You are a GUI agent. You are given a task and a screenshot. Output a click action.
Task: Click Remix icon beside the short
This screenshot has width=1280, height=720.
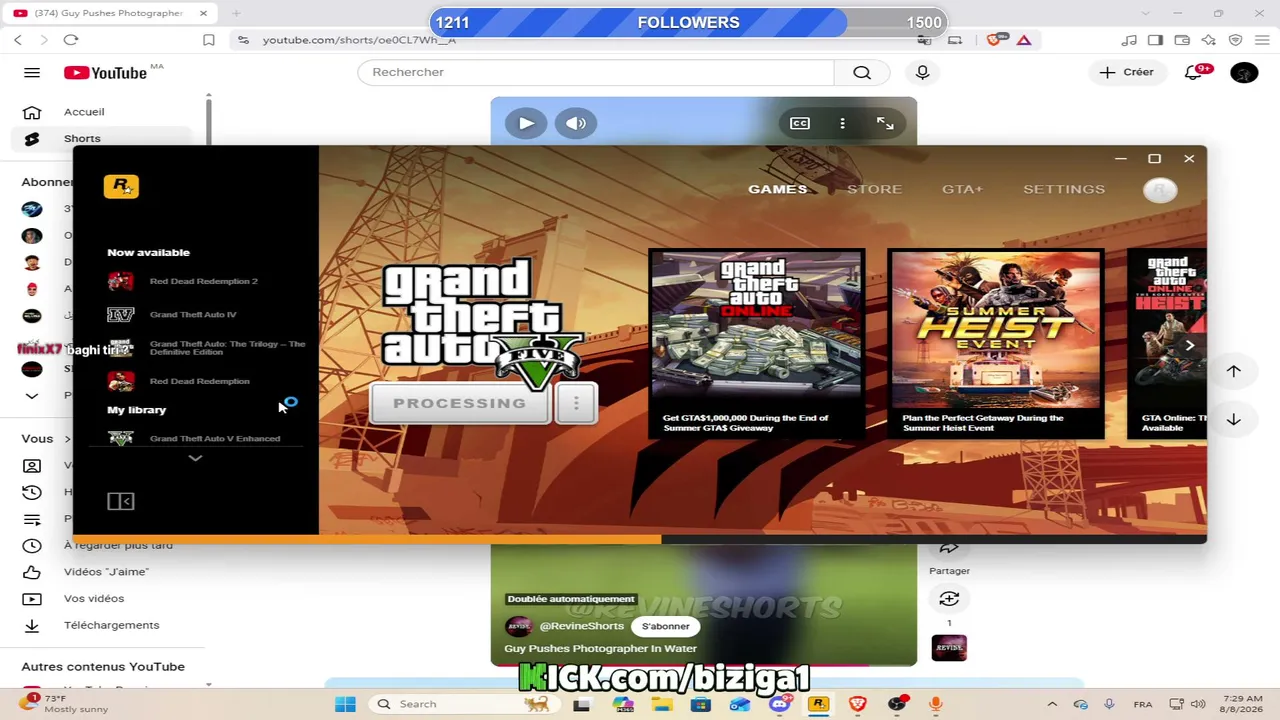[949, 599]
